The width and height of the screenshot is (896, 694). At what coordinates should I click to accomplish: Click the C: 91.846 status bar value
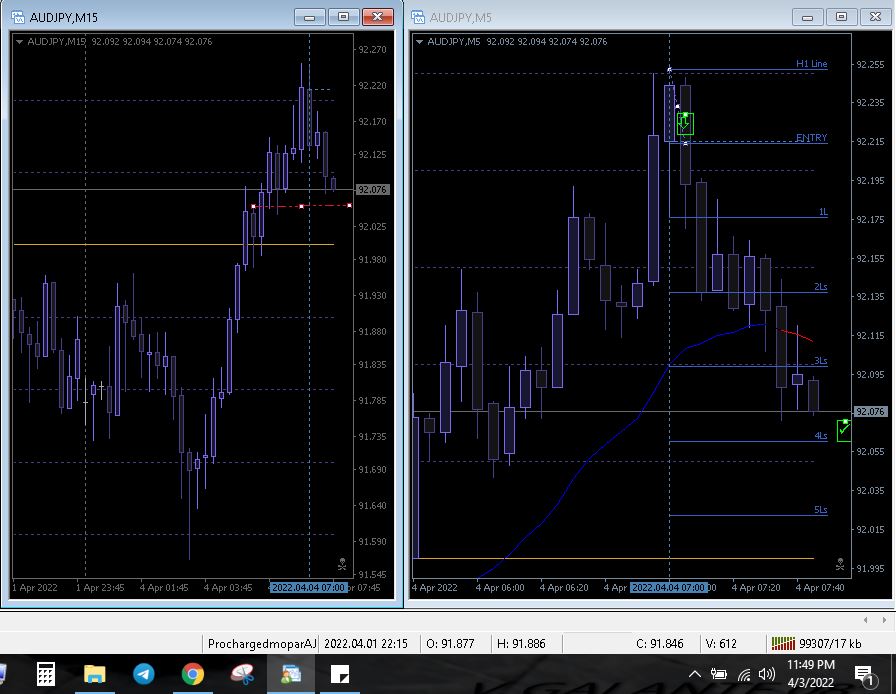point(659,644)
